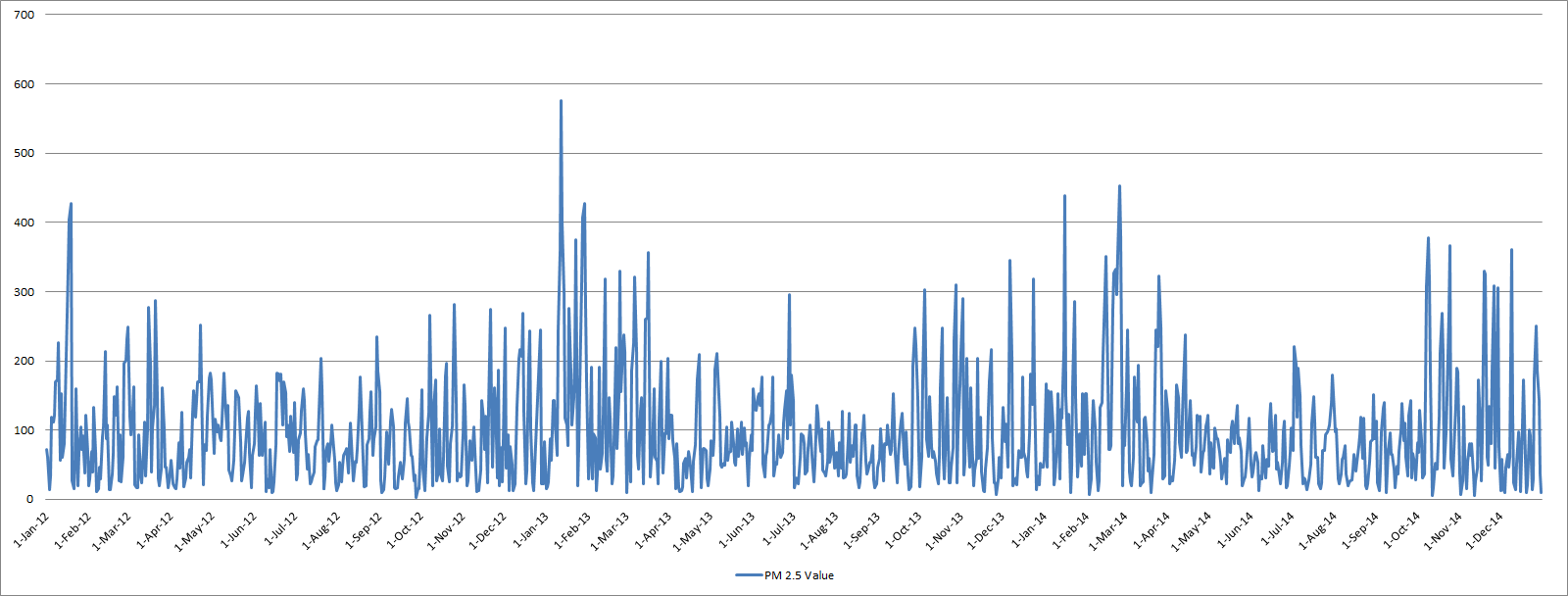Click the 1-Mar-12 date label
This screenshot has height=596, width=1568.
112,529
